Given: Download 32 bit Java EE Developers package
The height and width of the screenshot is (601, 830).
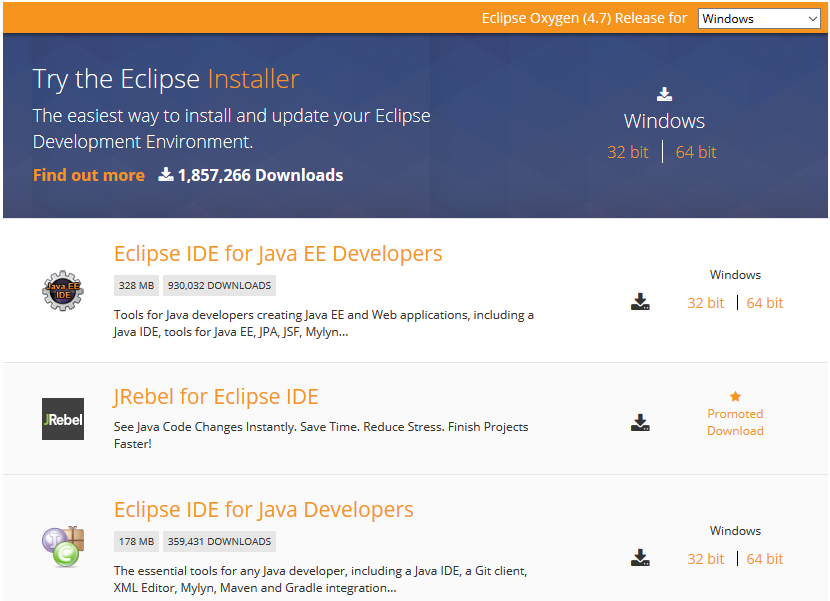Looking at the screenshot, I should click(x=705, y=303).
